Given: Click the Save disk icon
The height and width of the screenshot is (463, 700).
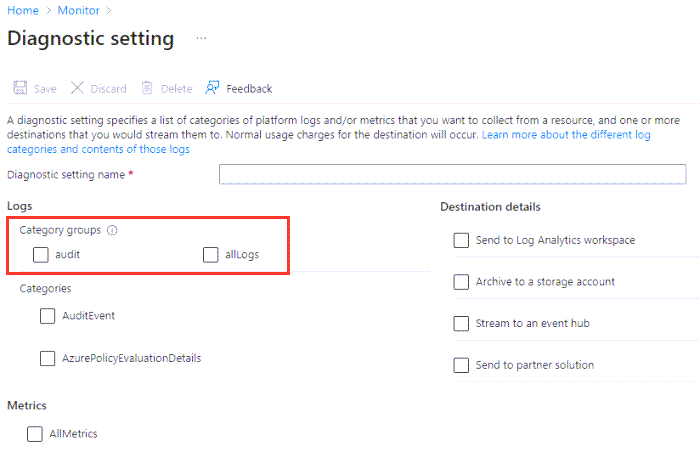Looking at the screenshot, I should [19, 88].
